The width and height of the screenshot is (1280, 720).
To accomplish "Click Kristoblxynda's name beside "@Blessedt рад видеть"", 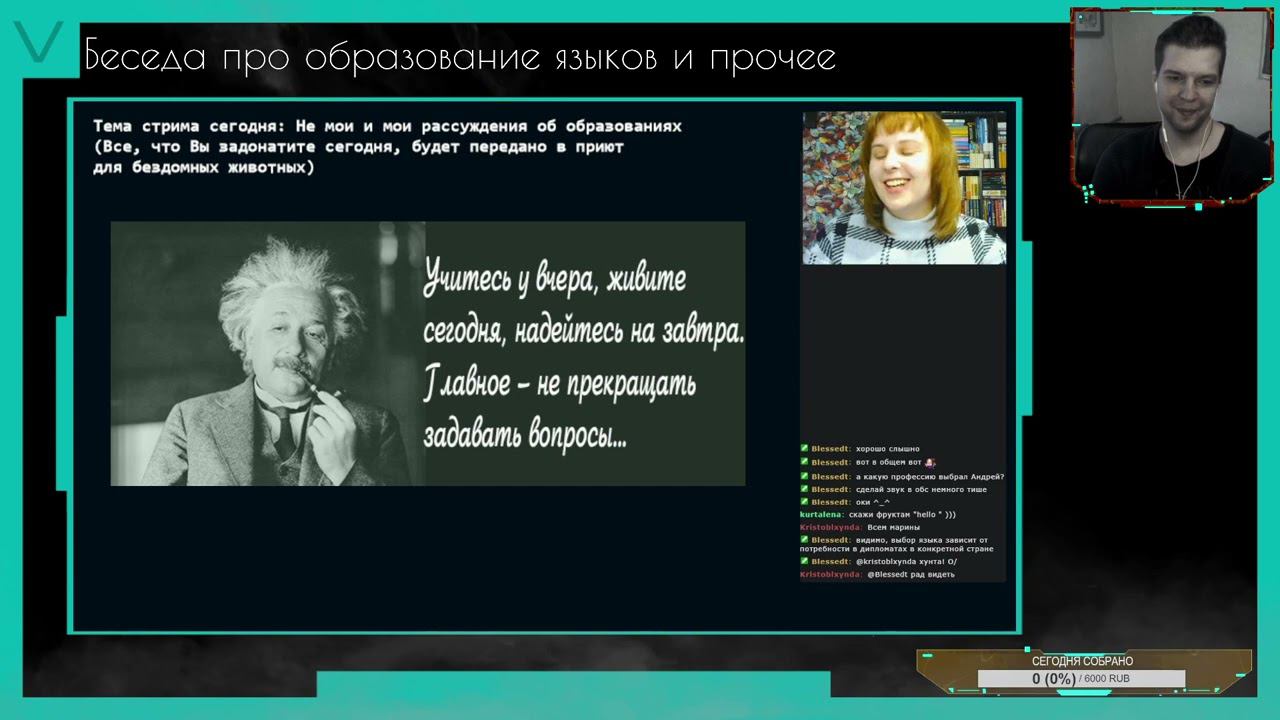I will [x=829, y=574].
